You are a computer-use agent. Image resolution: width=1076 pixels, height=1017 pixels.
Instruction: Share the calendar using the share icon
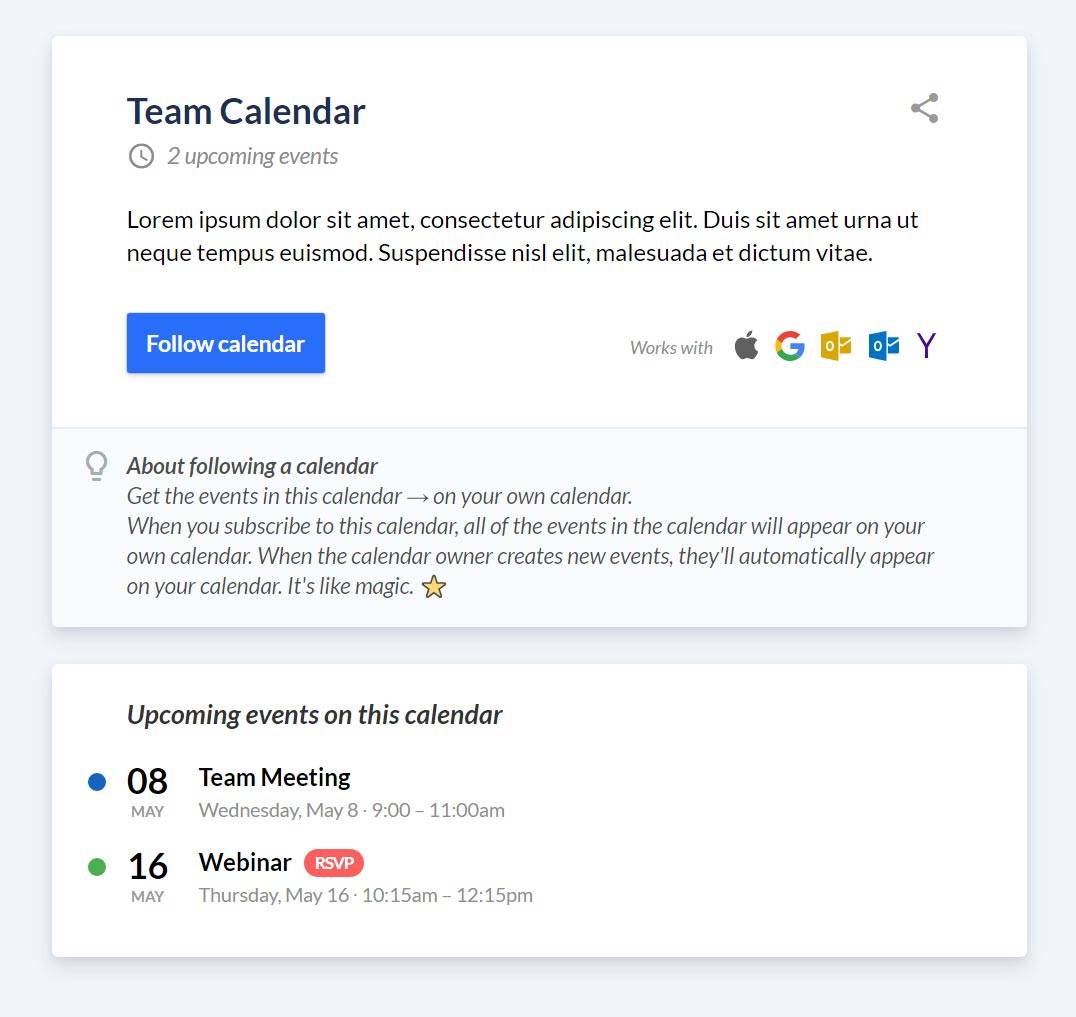(x=923, y=108)
